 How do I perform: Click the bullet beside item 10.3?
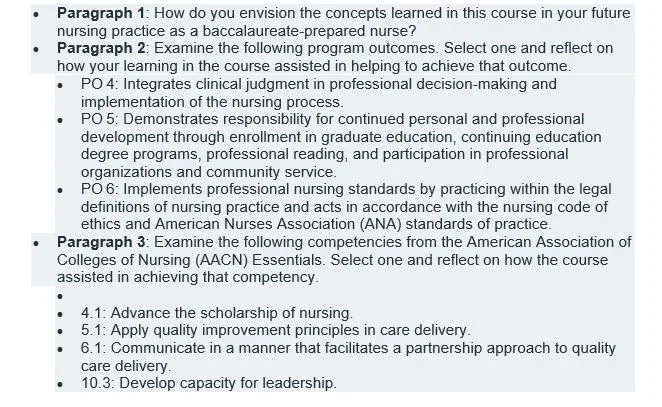[x=60, y=384]
